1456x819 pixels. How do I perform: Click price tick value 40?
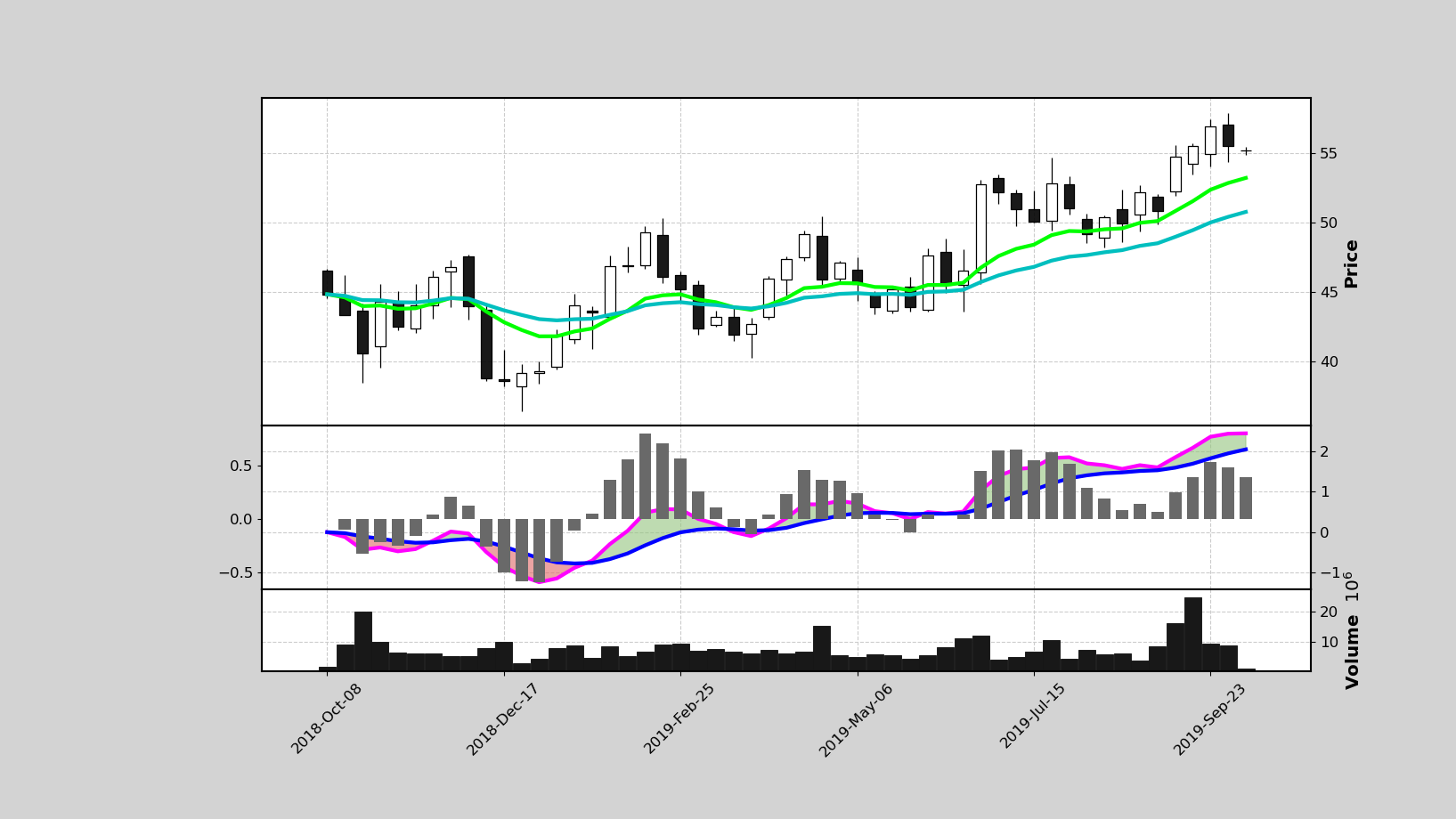[x=1328, y=361]
